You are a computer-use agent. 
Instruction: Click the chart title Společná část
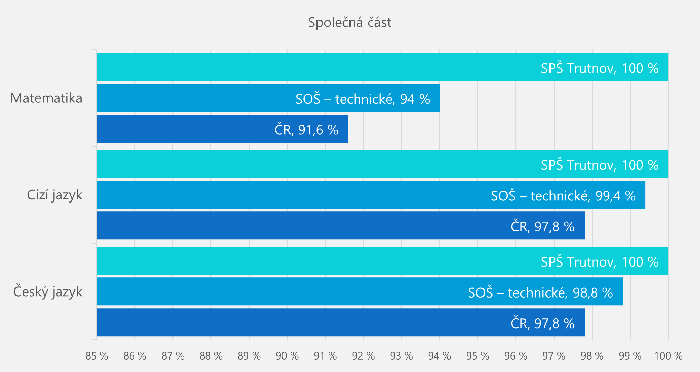coord(350,22)
